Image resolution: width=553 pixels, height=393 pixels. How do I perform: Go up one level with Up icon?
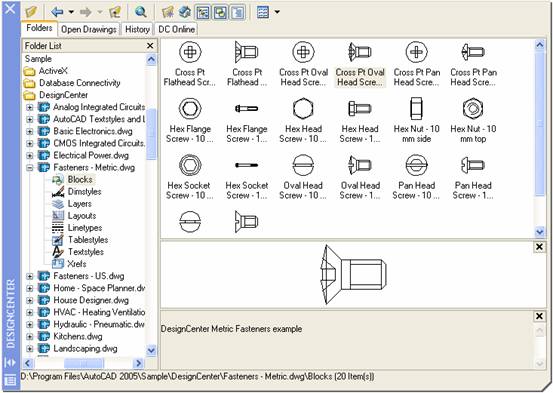click(x=115, y=12)
